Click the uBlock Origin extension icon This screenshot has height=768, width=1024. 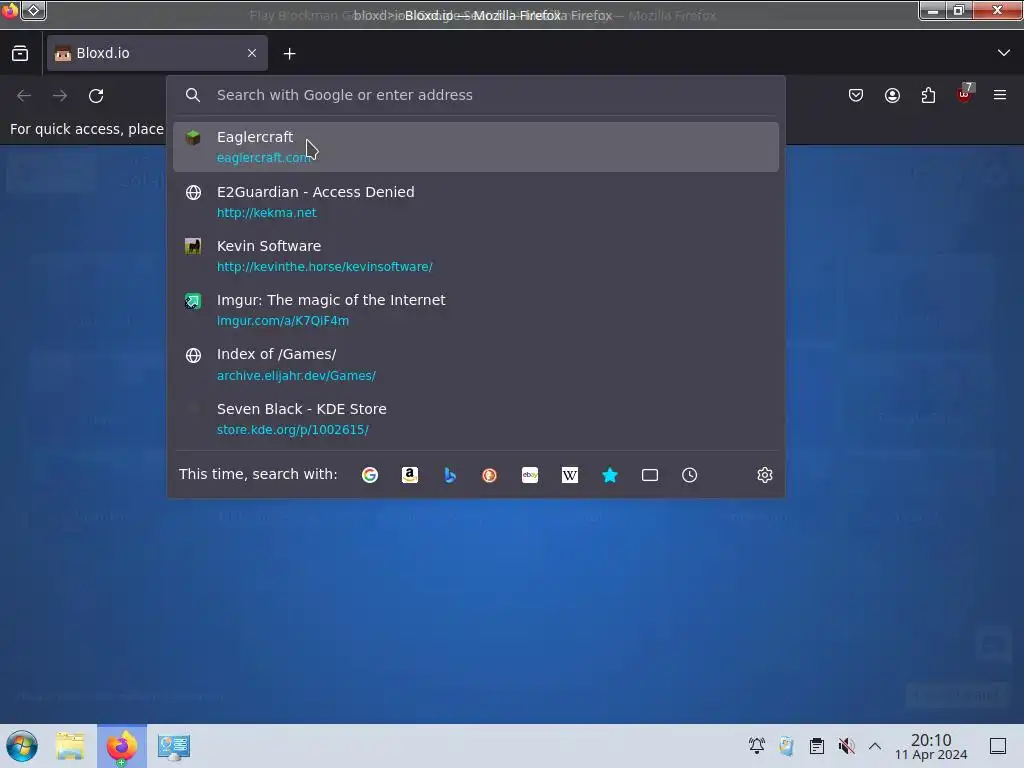coord(965,94)
